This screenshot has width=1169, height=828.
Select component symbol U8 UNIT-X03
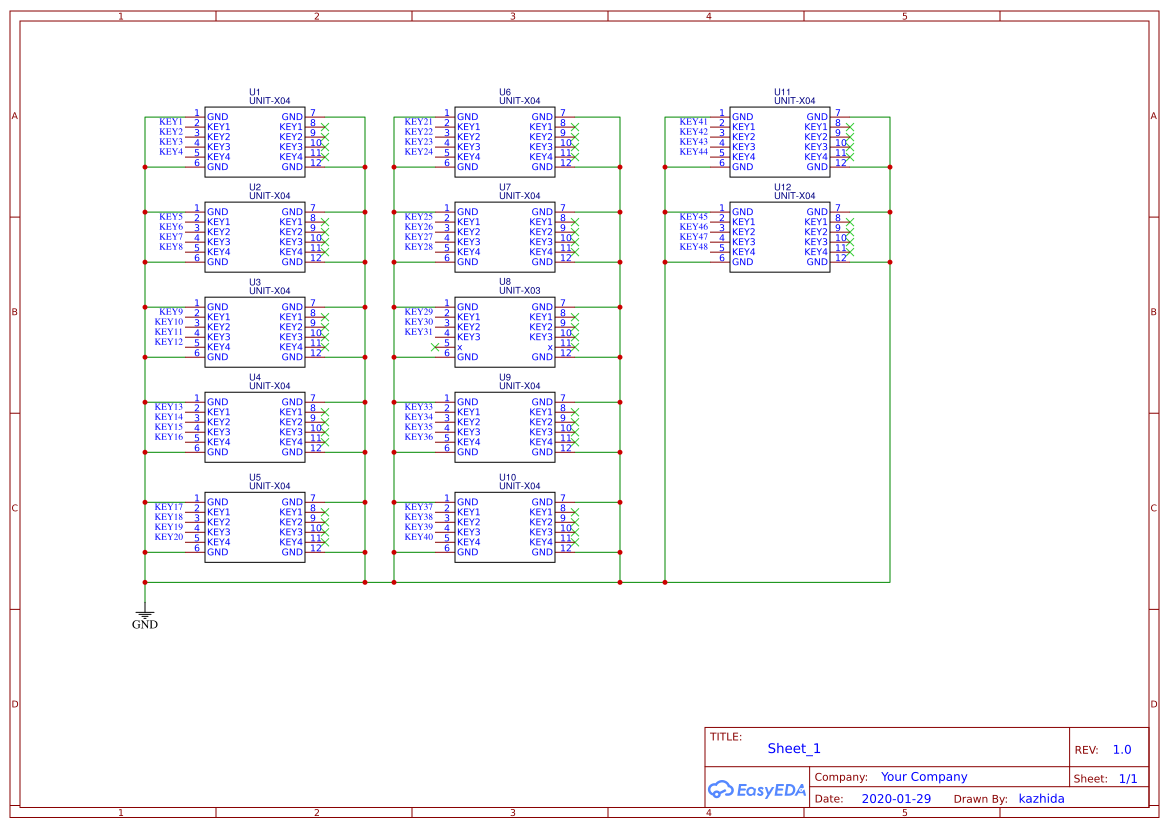point(505,330)
